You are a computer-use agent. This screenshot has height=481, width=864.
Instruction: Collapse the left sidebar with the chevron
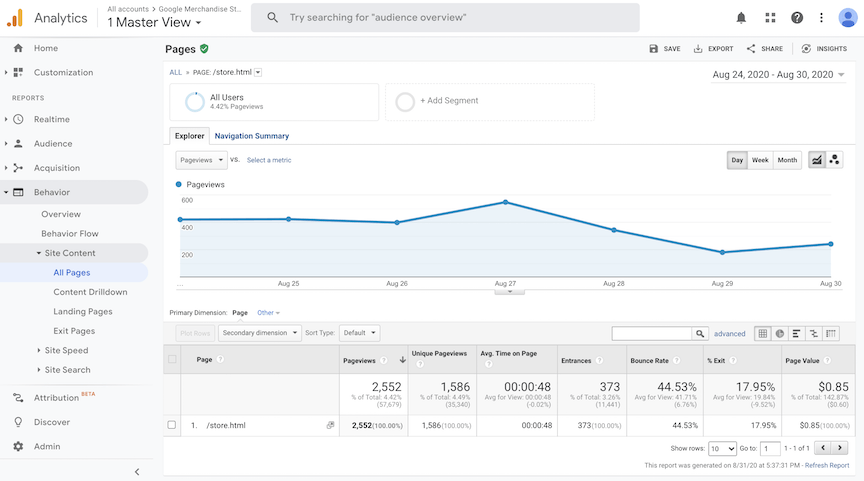(137, 472)
